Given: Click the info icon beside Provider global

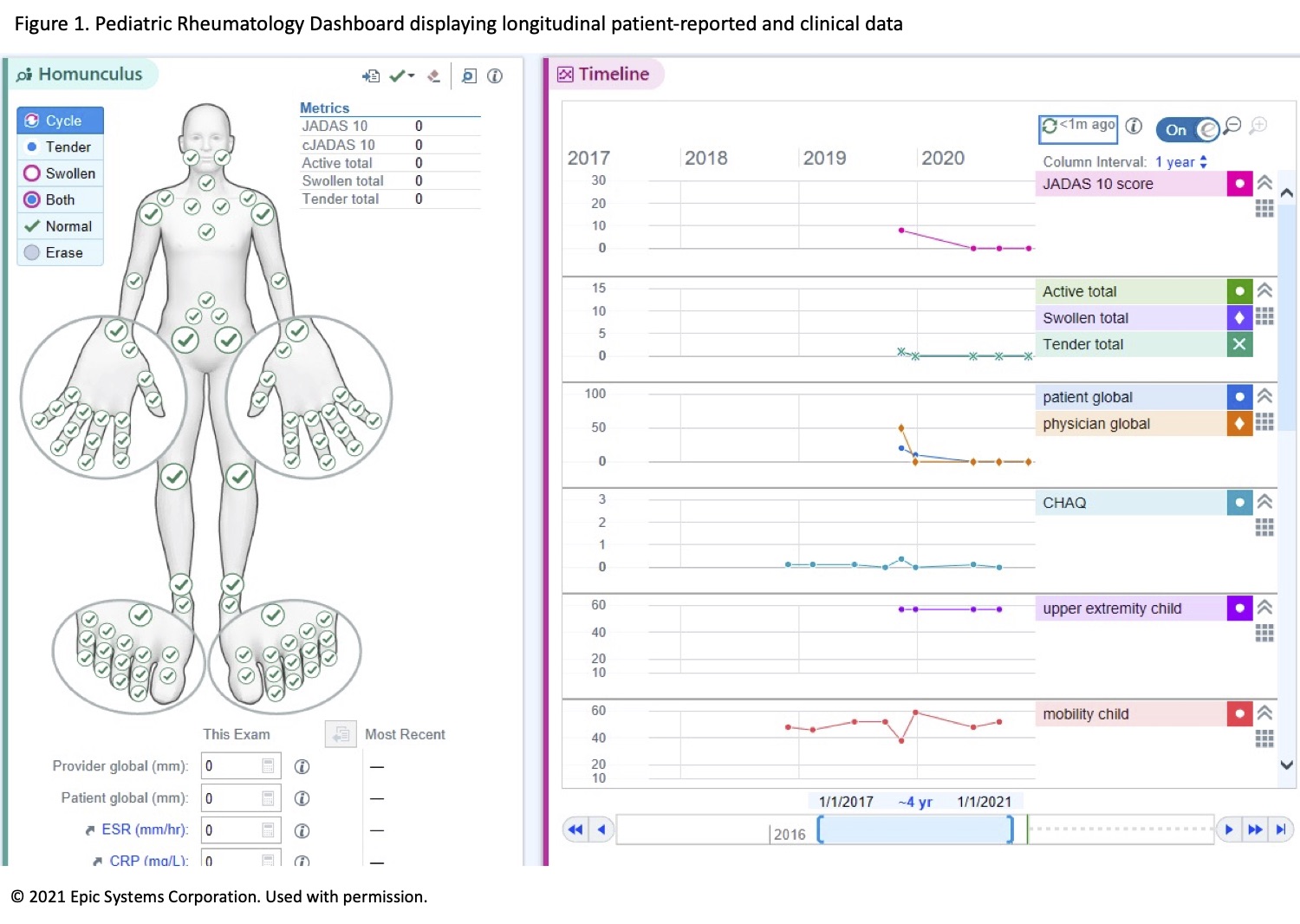Looking at the screenshot, I should coord(302,766).
